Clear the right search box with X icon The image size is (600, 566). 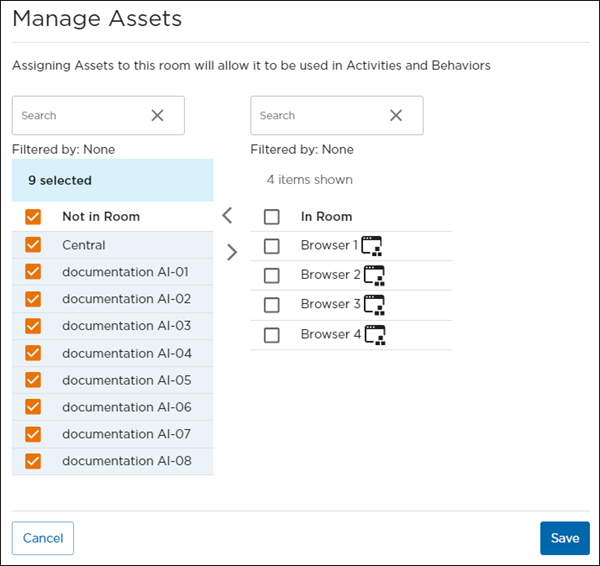pos(396,115)
